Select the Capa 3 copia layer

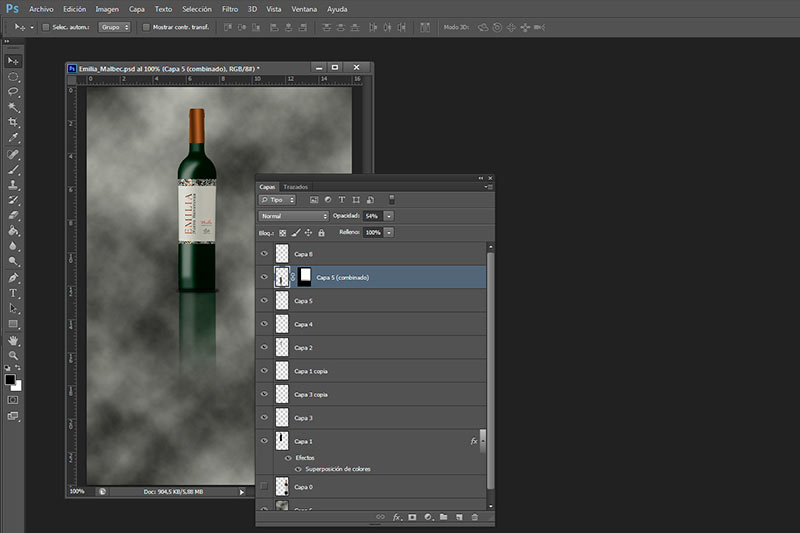372,394
